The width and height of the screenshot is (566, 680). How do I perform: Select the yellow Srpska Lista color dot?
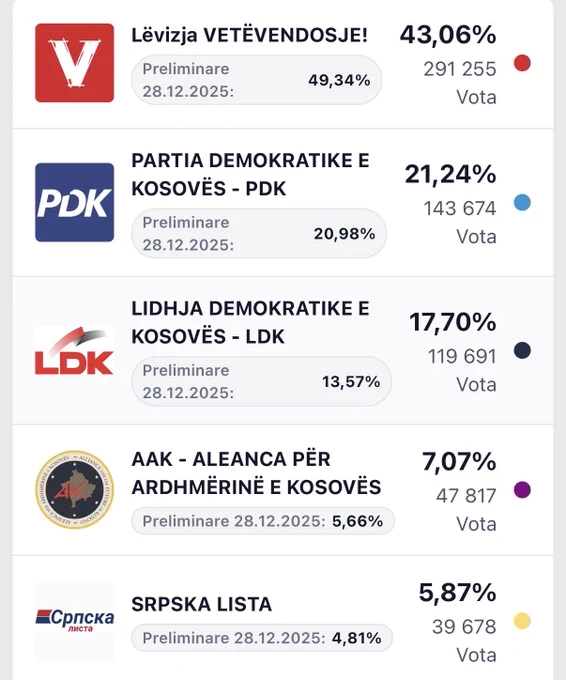pos(522,621)
